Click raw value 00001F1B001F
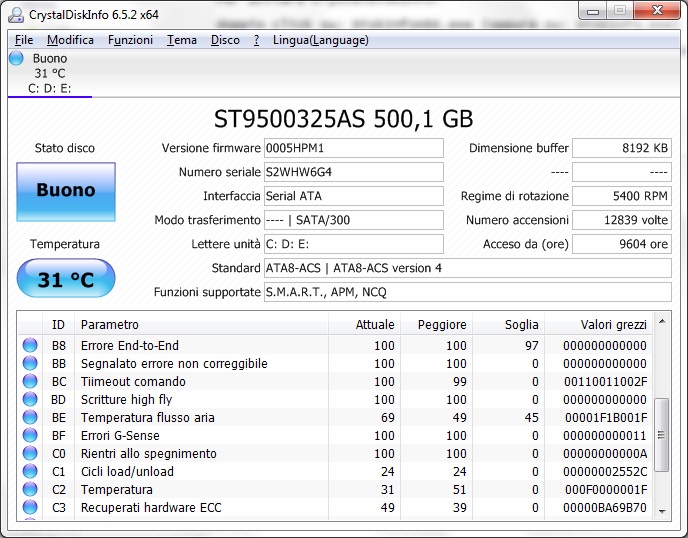The height and width of the screenshot is (538, 688). coord(606,418)
